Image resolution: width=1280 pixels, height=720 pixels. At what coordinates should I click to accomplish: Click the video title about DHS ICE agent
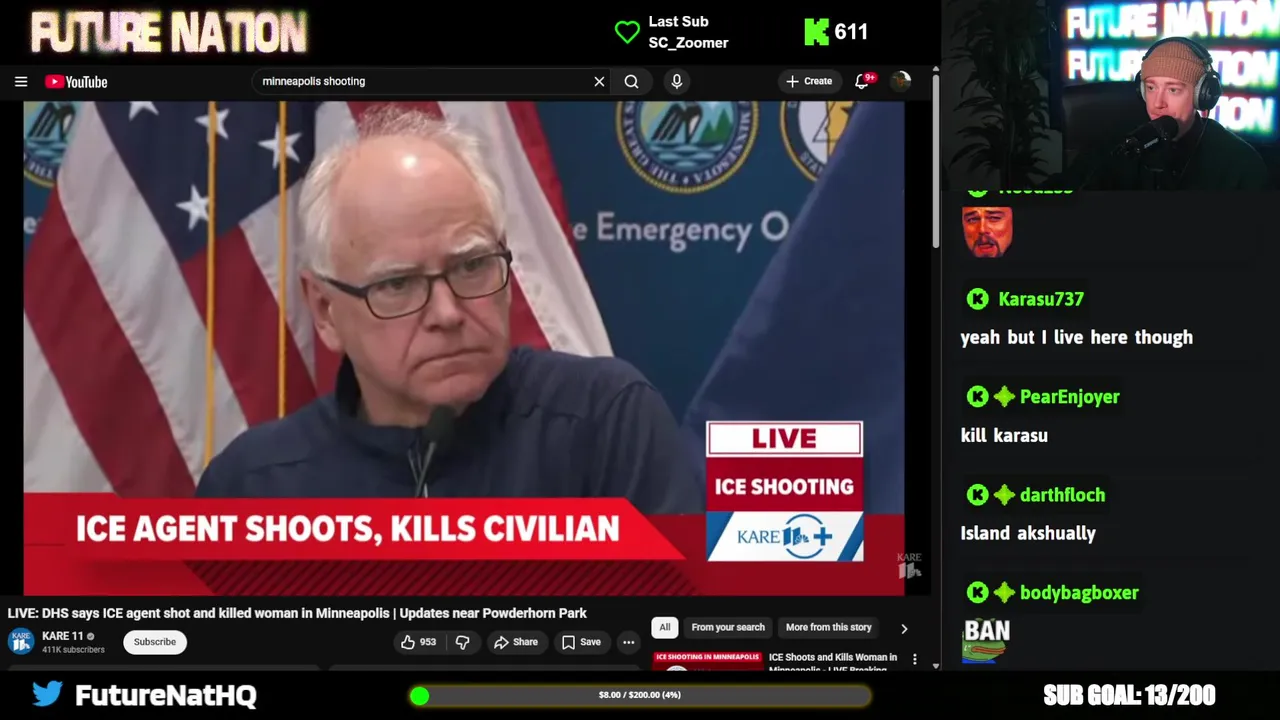(297, 613)
